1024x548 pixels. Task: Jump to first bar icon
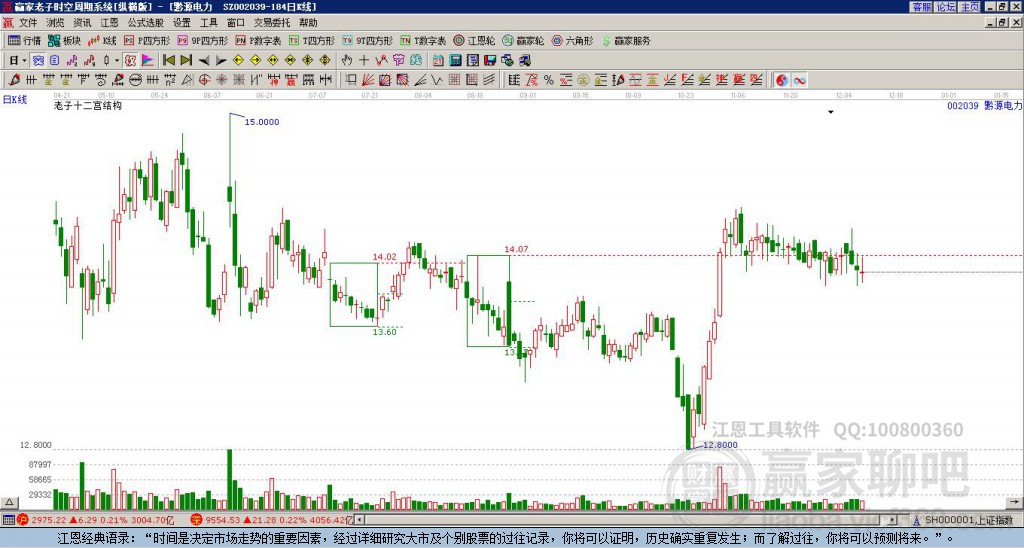pyautogui.click(x=168, y=60)
